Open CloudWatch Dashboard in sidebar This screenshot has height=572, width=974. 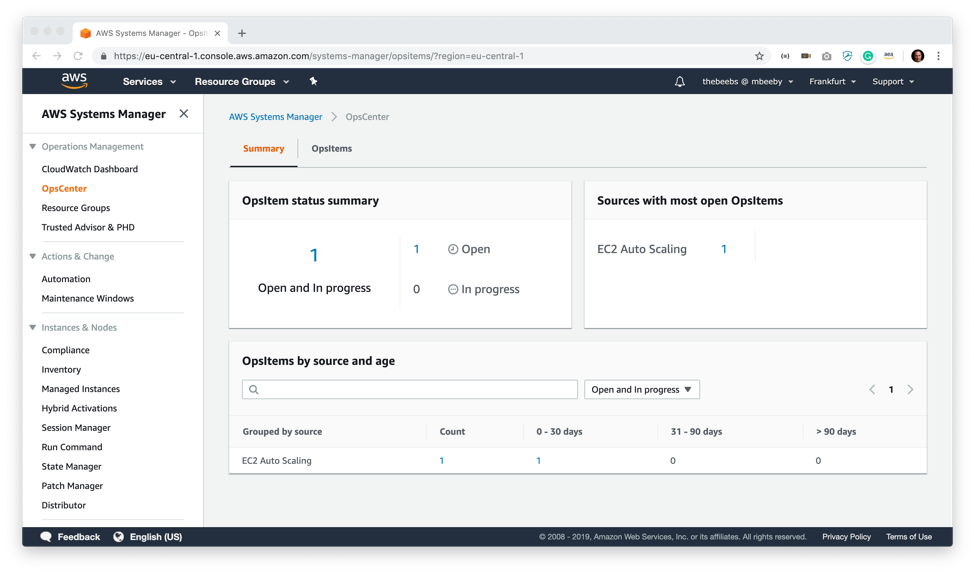point(89,169)
